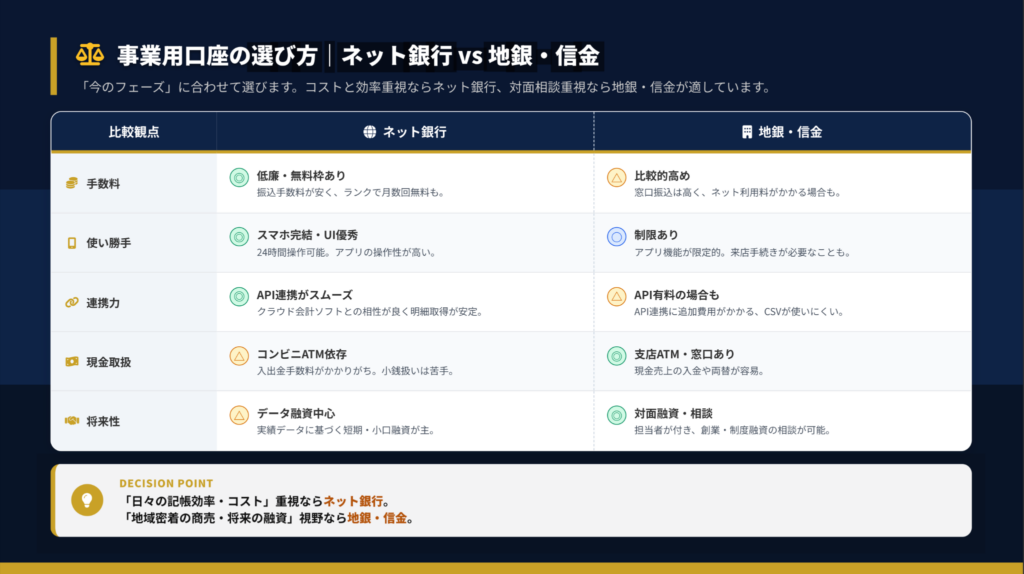This screenshot has height=574, width=1024.
Task: Click the blue circle icon beside 制限あり
Action: (x=617, y=237)
